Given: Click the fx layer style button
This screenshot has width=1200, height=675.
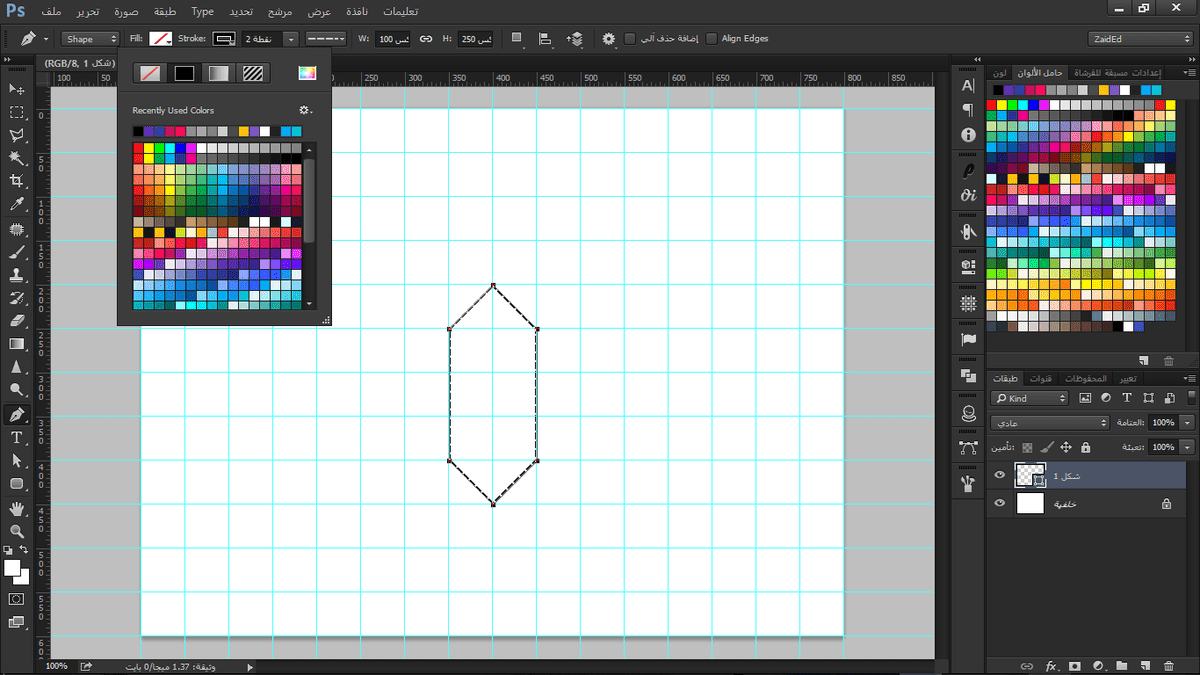Looking at the screenshot, I should pos(1051,665).
